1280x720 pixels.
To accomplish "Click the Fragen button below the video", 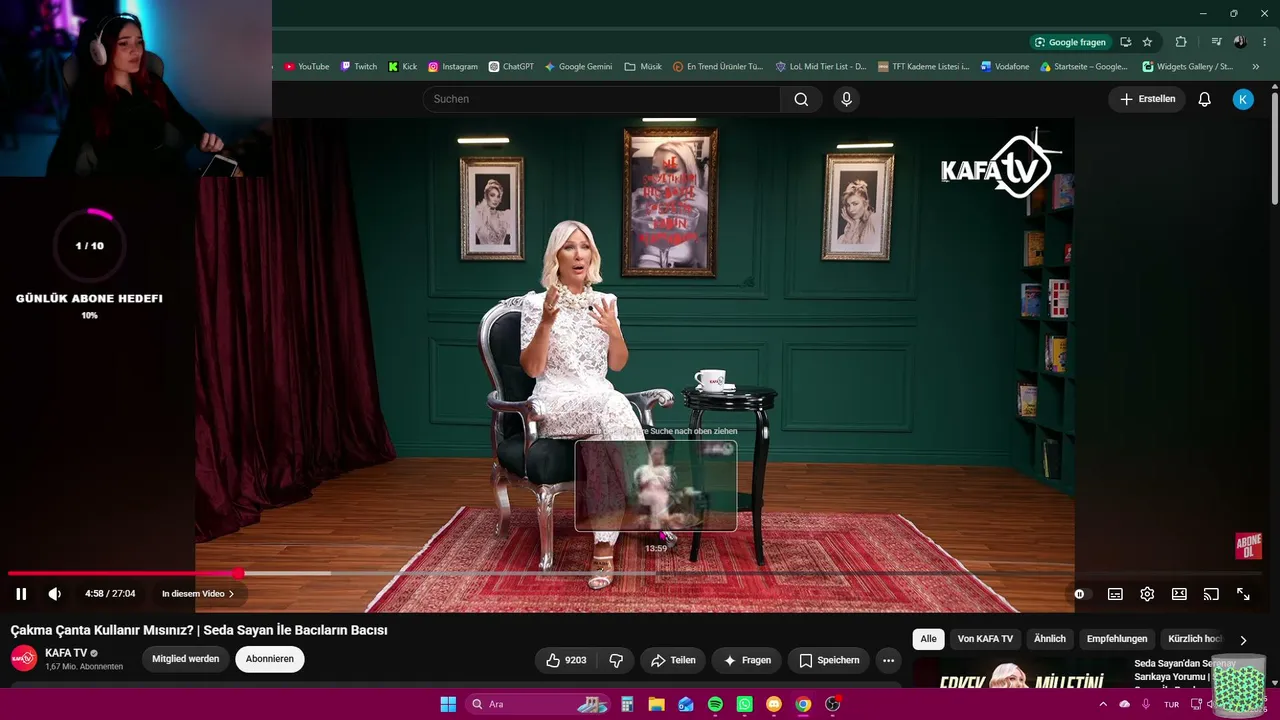I will (x=747, y=660).
